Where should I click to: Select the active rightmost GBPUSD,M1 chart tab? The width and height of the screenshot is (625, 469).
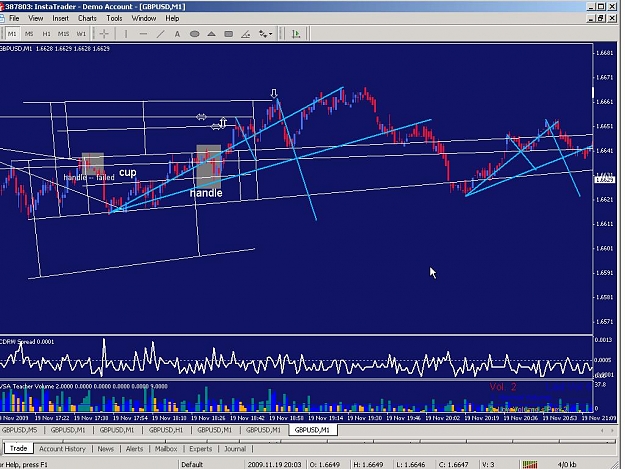click(312, 430)
